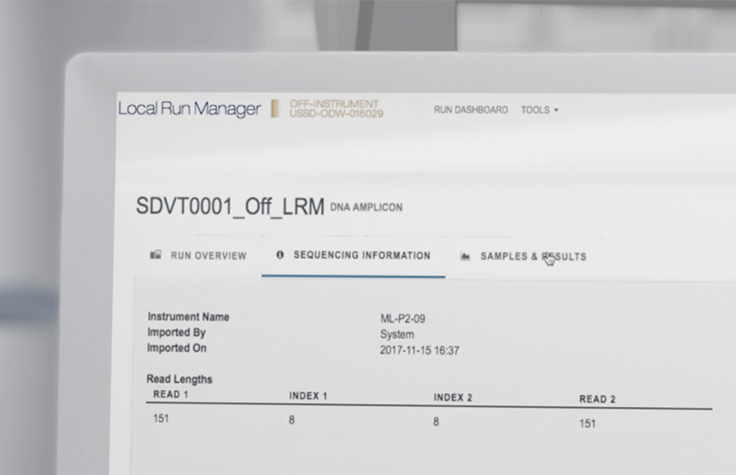
Task: Click the SDVT0001_Off_LRM run title
Action: point(230,207)
